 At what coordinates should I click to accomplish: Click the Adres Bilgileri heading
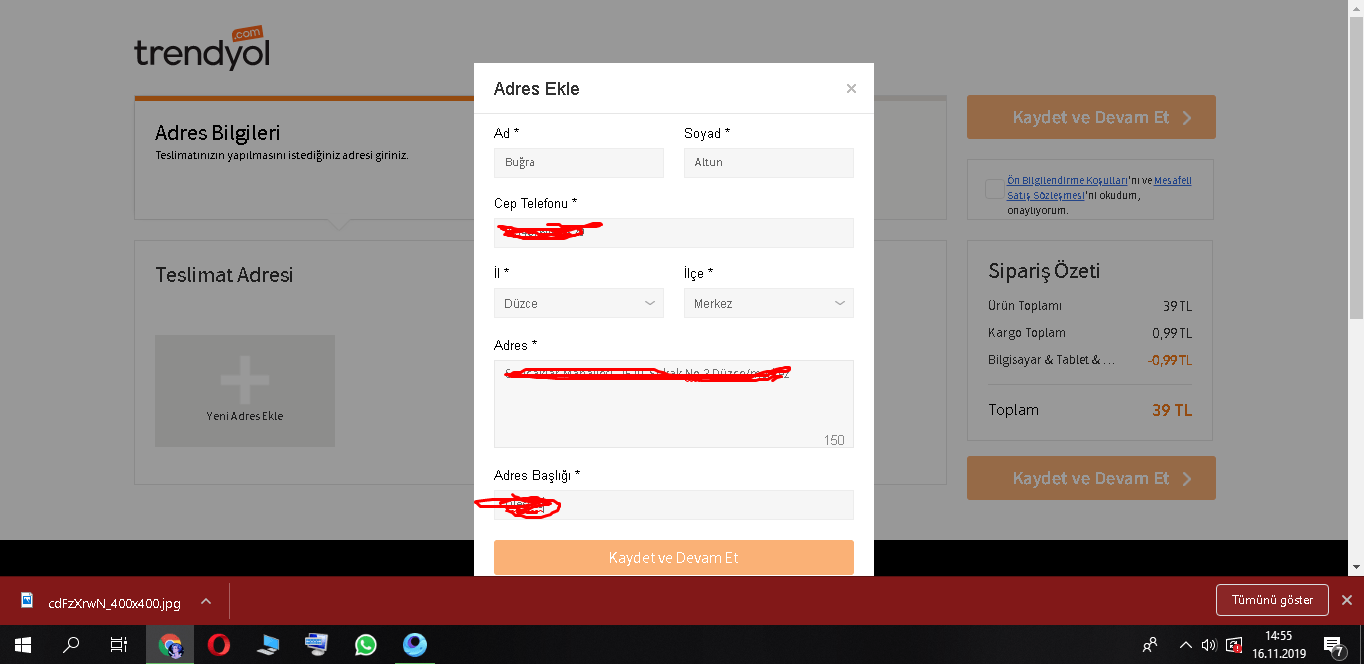pyautogui.click(x=217, y=133)
